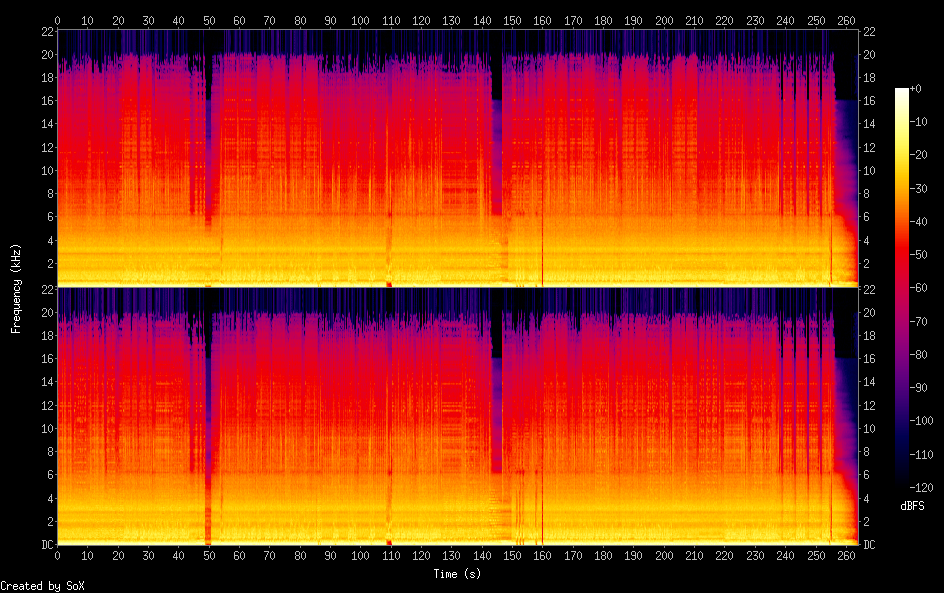Click the "-80" label on the color scale
Viewport: 944px width, 593px height.
tap(919, 355)
